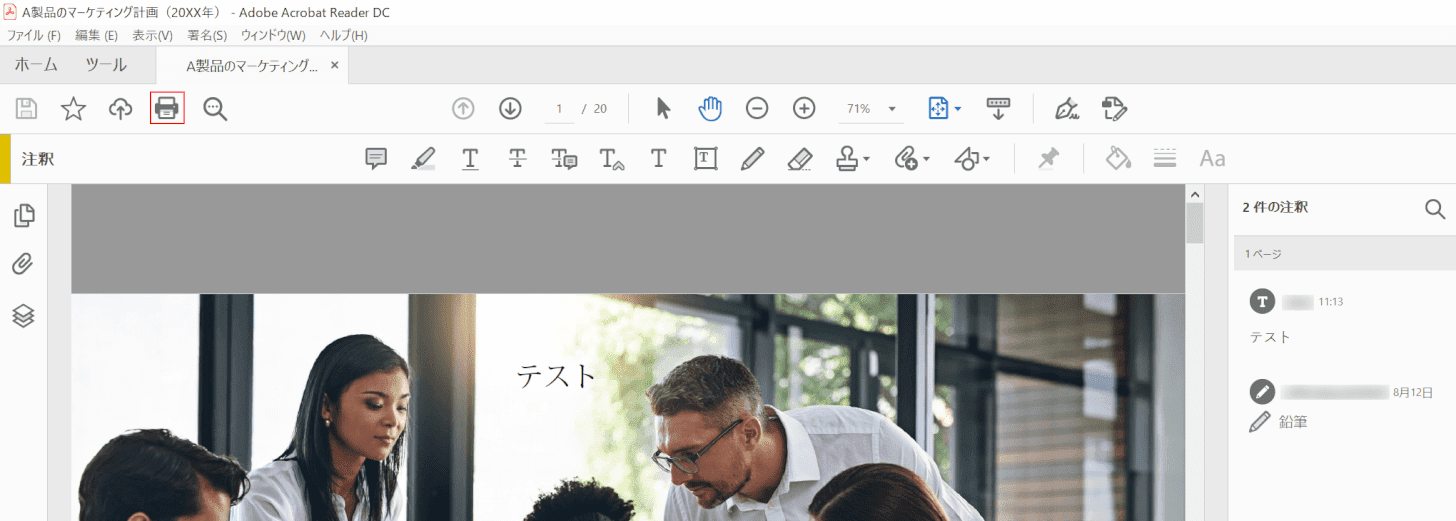Viewport: 1456px width, 521px height.
Task: Open the 編集 (E) menu
Action: 96,35
